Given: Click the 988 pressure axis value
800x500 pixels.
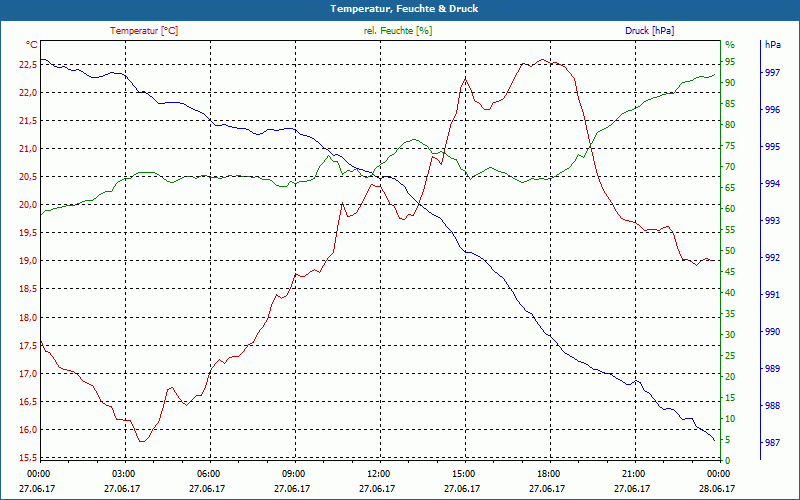Looking at the screenshot, I should point(772,406).
